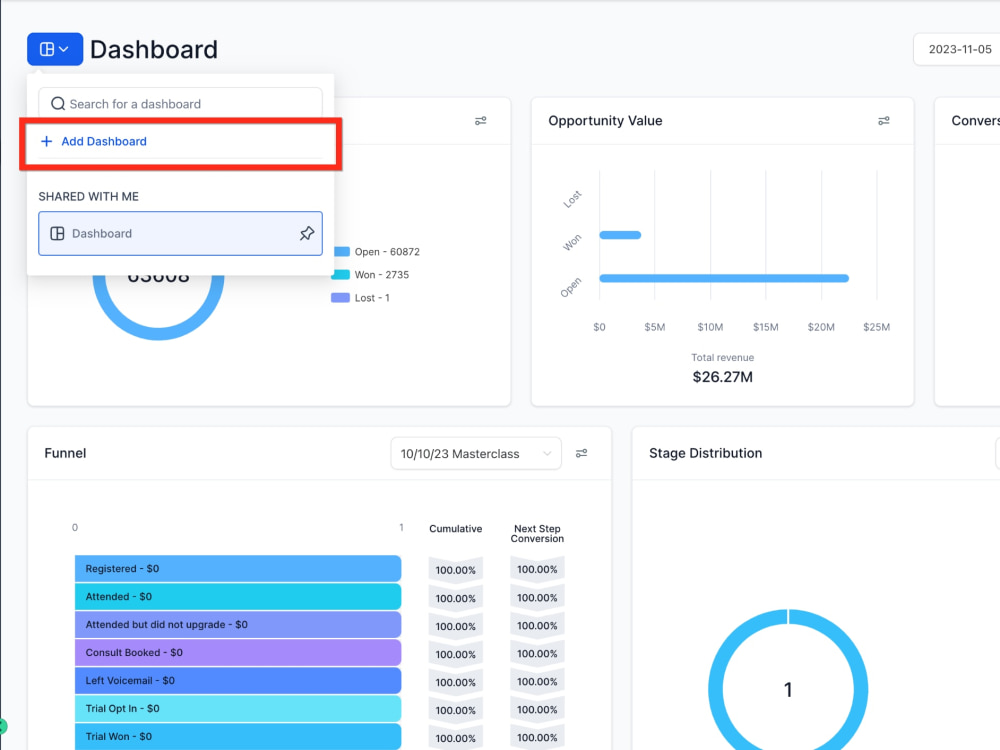1000x750 pixels.
Task: Select Attended but did not upgrade stage
Action: coord(238,624)
